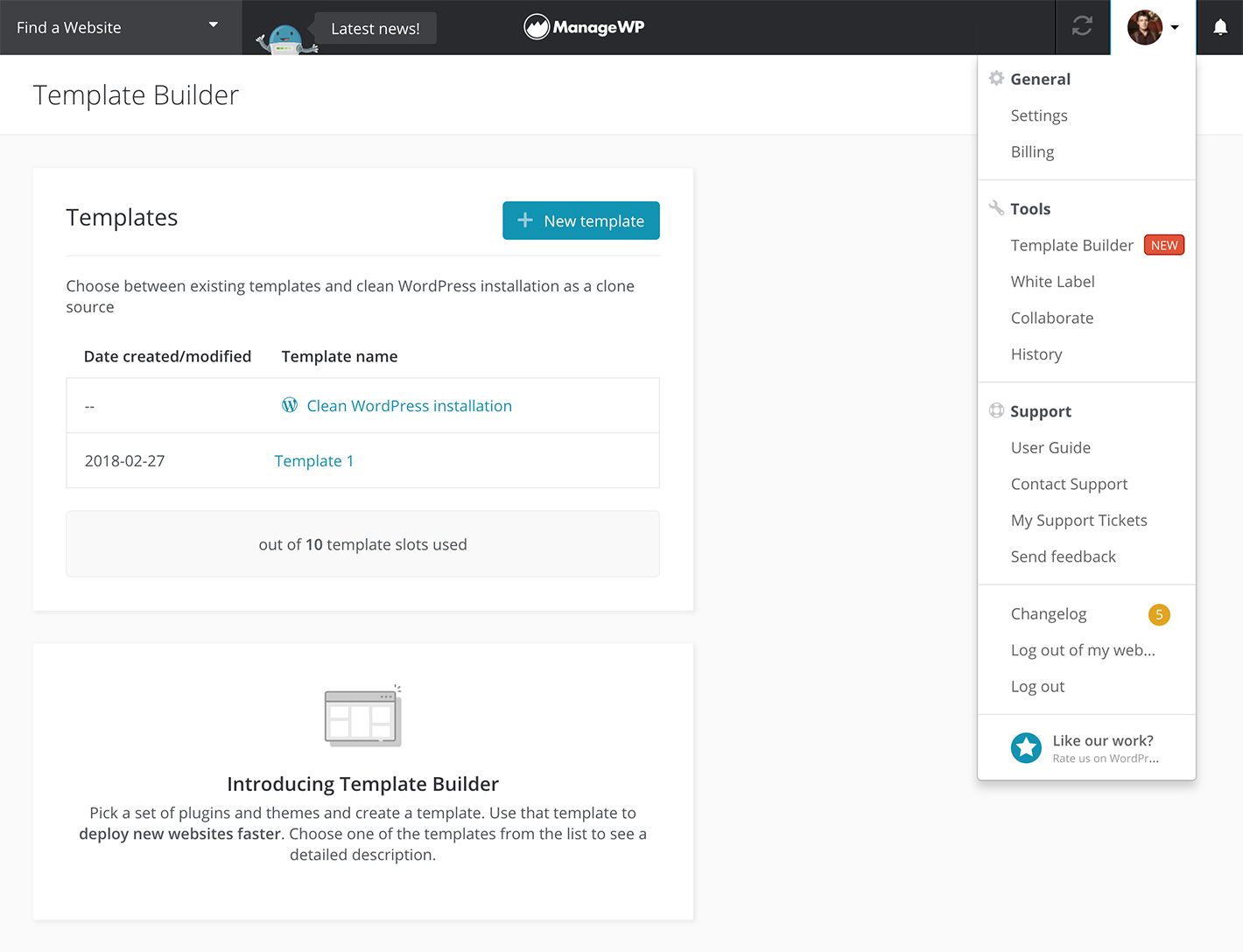1243x952 pixels.
Task: Click the sync refresh icon in top bar
Action: (x=1082, y=27)
